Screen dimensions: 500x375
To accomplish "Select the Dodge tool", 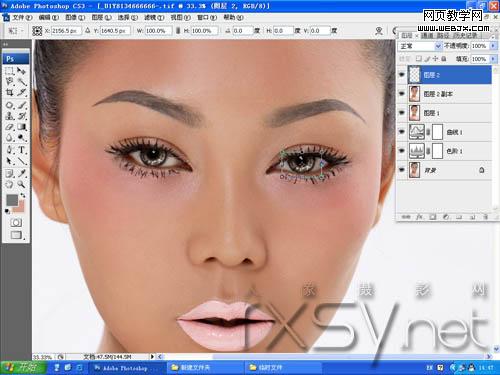I will (x=21, y=137).
